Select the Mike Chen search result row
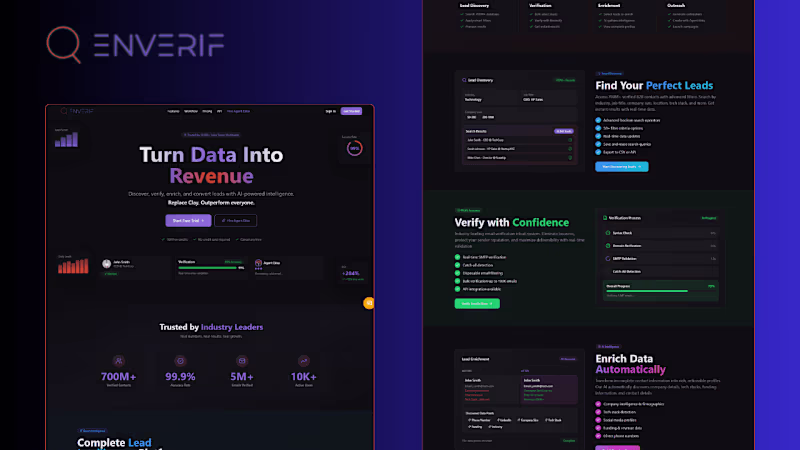Viewport: 800px width, 450px height. click(519, 158)
